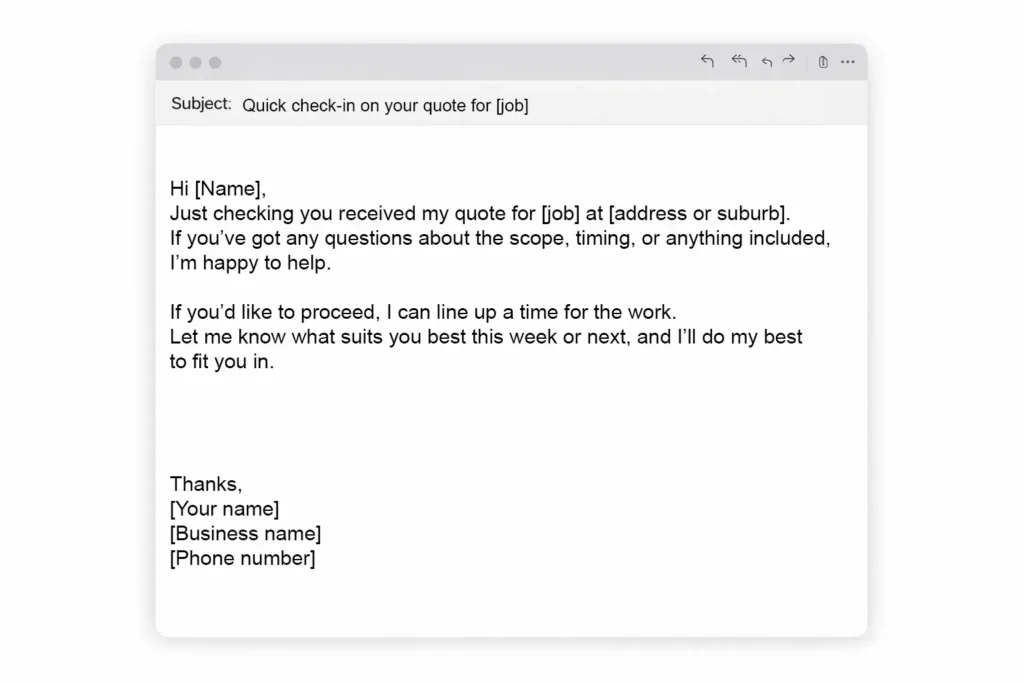Click the [job] placeholder in the body
This screenshot has height=683, width=1024.
pos(559,213)
